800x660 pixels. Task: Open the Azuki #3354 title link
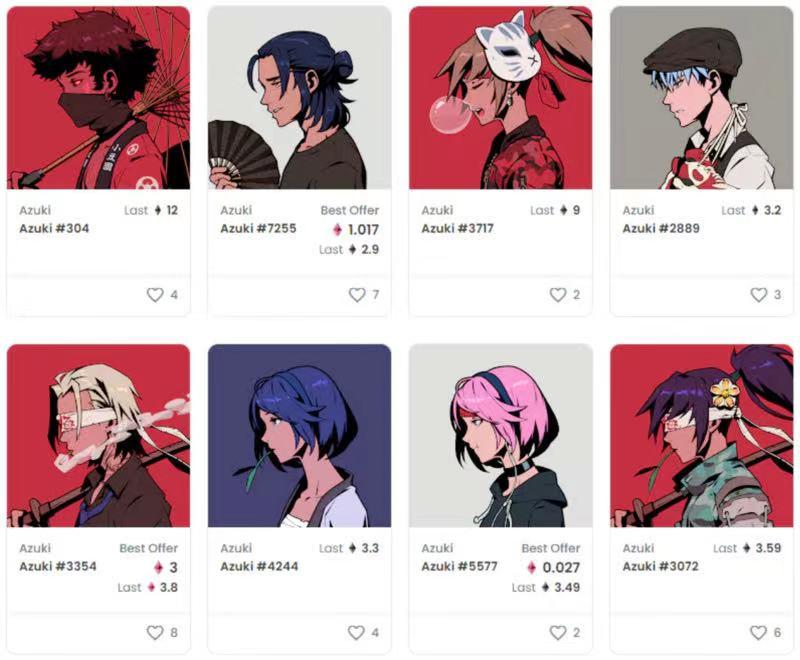click(x=58, y=567)
